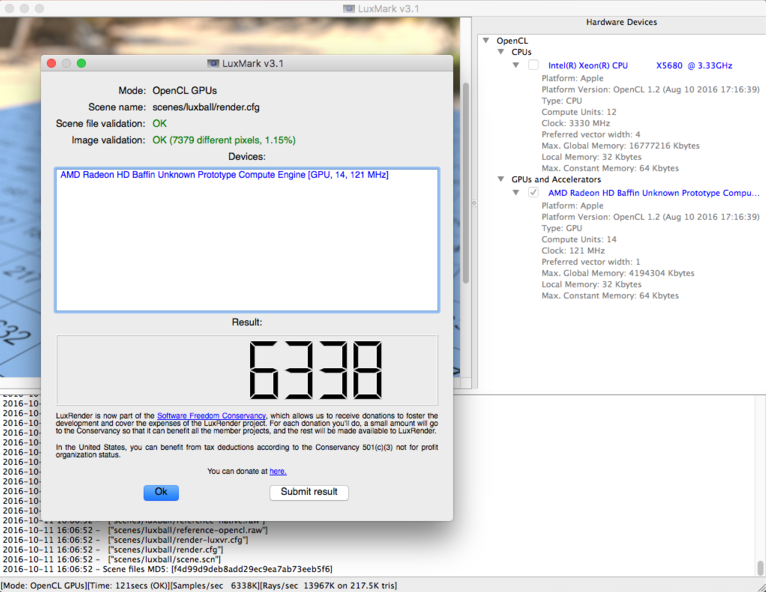
Task: Click the scene name scenes/luxball/render.cfg value
Action: coord(206,107)
